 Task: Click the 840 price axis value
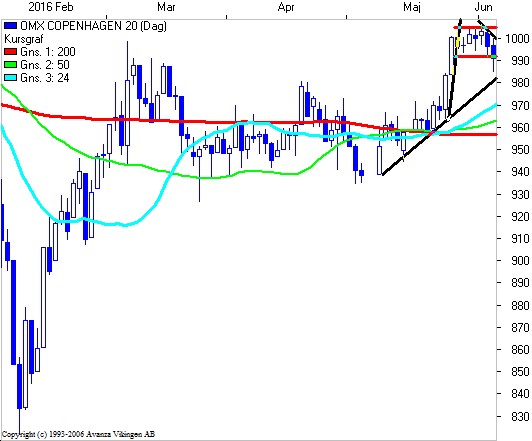(x=520, y=394)
